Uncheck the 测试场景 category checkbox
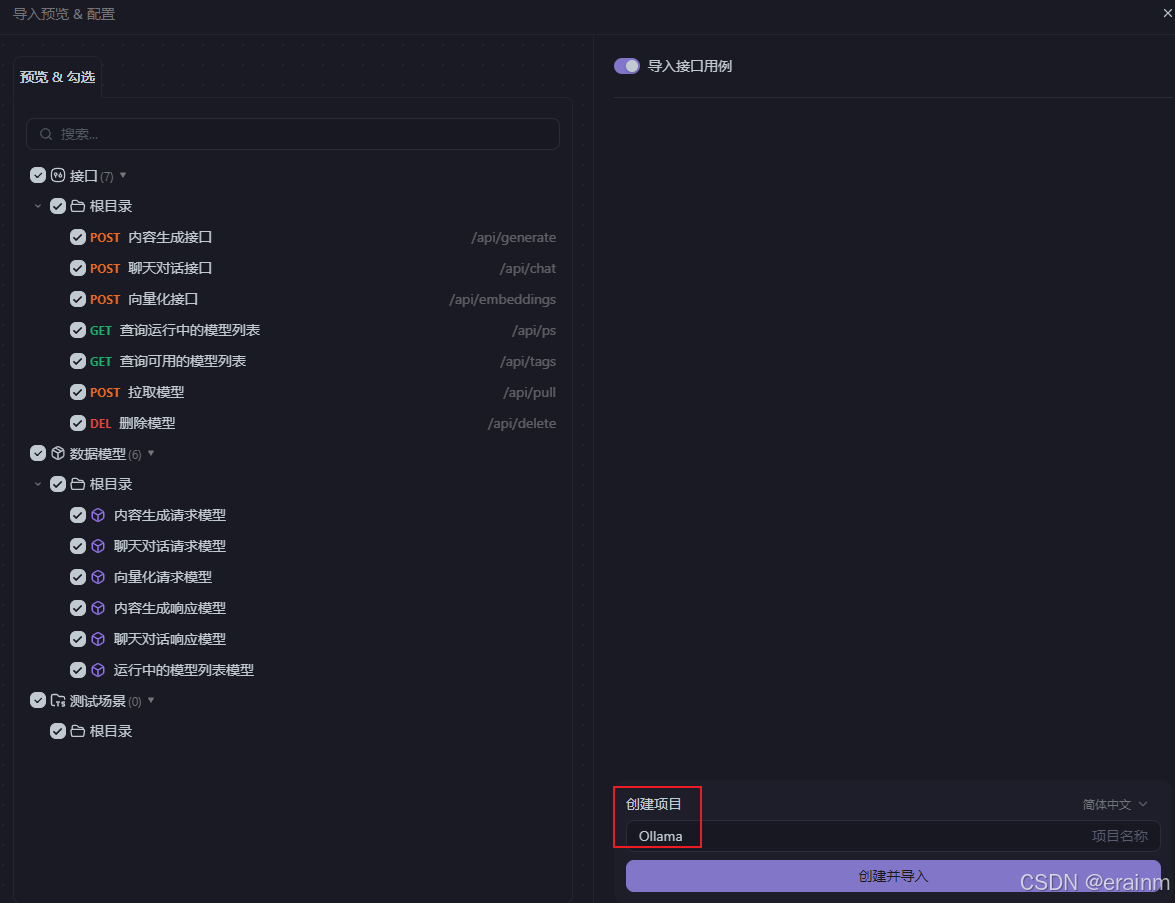This screenshot has height=903, width=1175. coord(37,701)
